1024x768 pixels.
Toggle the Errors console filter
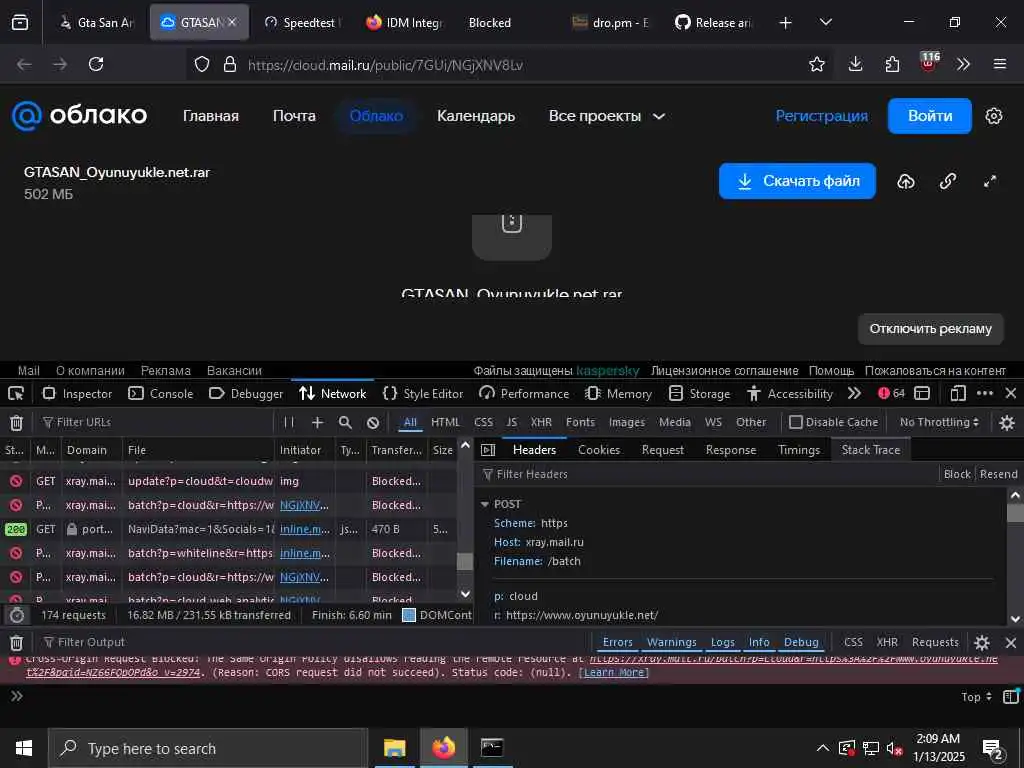(x=617, y=643)
